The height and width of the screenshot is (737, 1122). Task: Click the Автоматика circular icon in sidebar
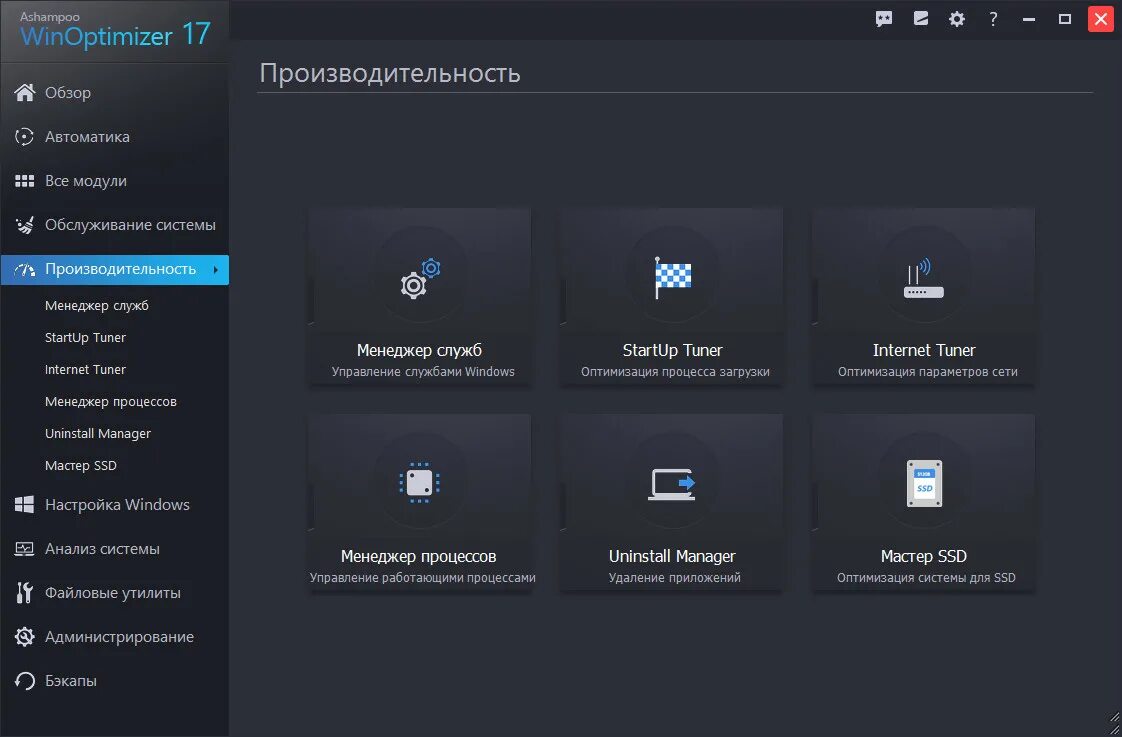(24, 137)
